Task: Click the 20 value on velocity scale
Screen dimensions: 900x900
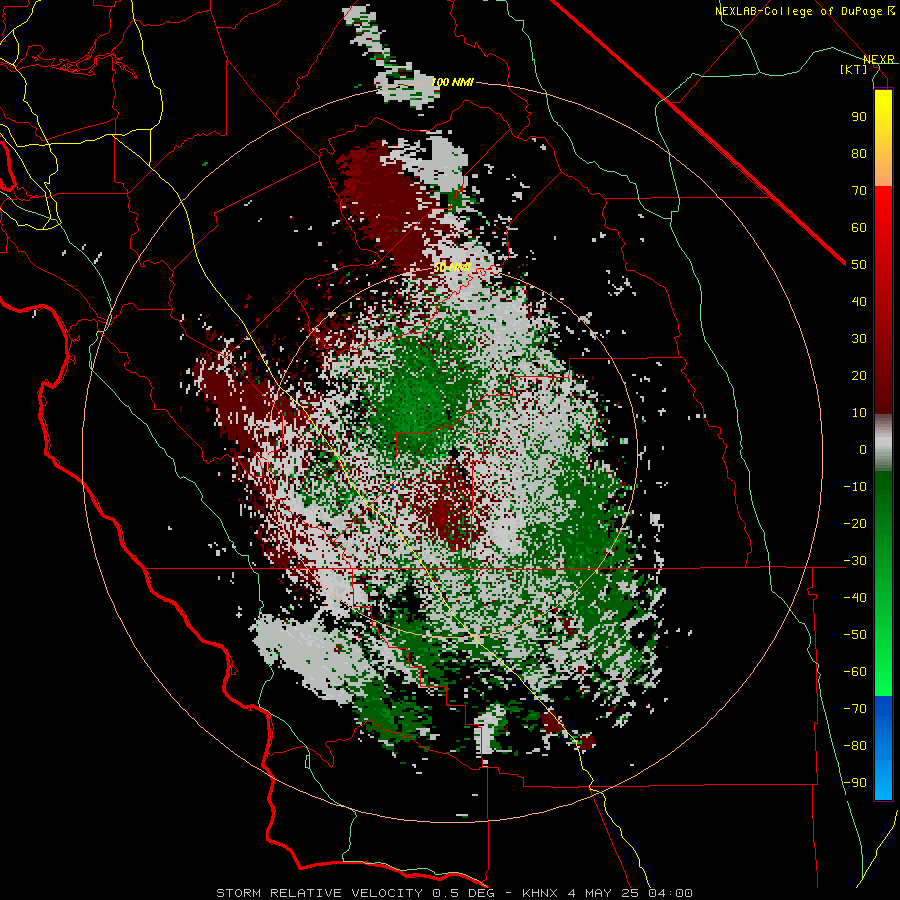Action: [859, 375]
